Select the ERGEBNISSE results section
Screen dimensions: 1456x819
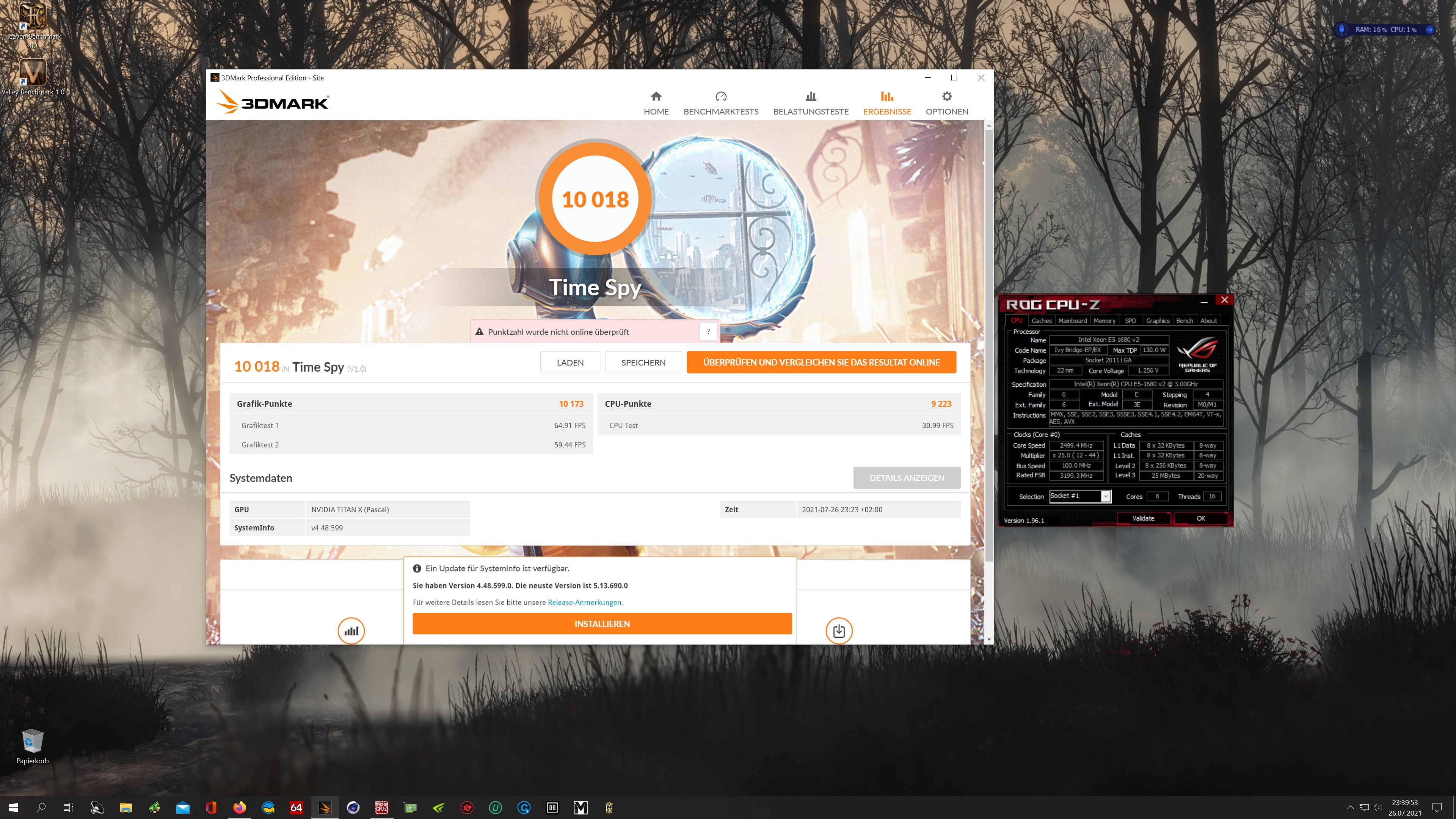click(887, 104)
